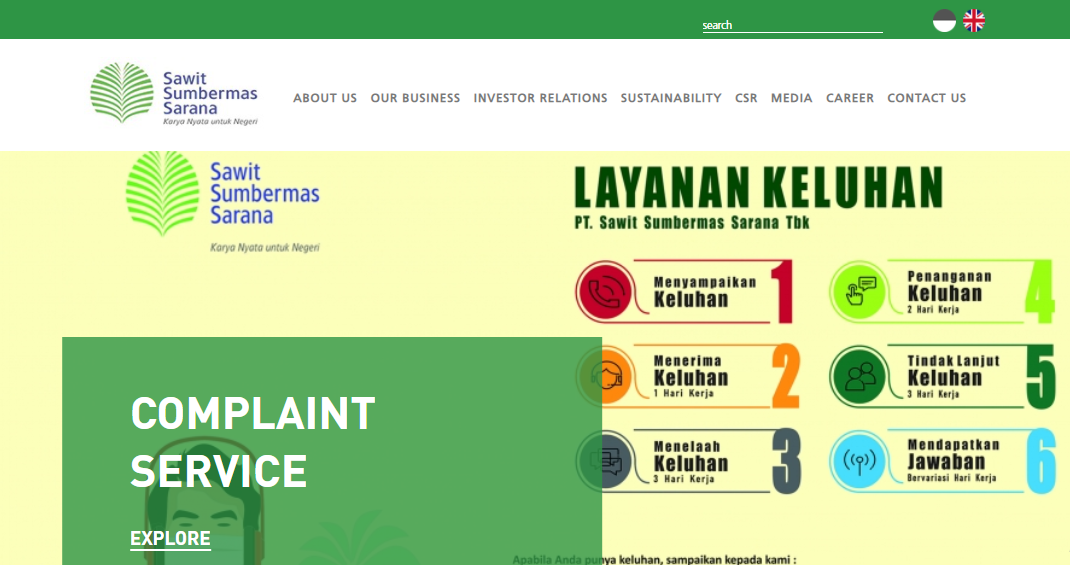Open the Career menu item
The image size is (1070, 565).
click(x=850, y=98)
